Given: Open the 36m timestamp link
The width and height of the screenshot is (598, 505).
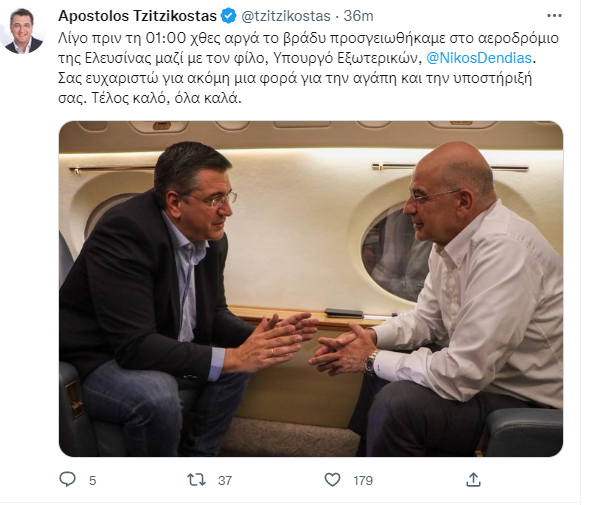Looking at the screenshot, I should [358, 16].
